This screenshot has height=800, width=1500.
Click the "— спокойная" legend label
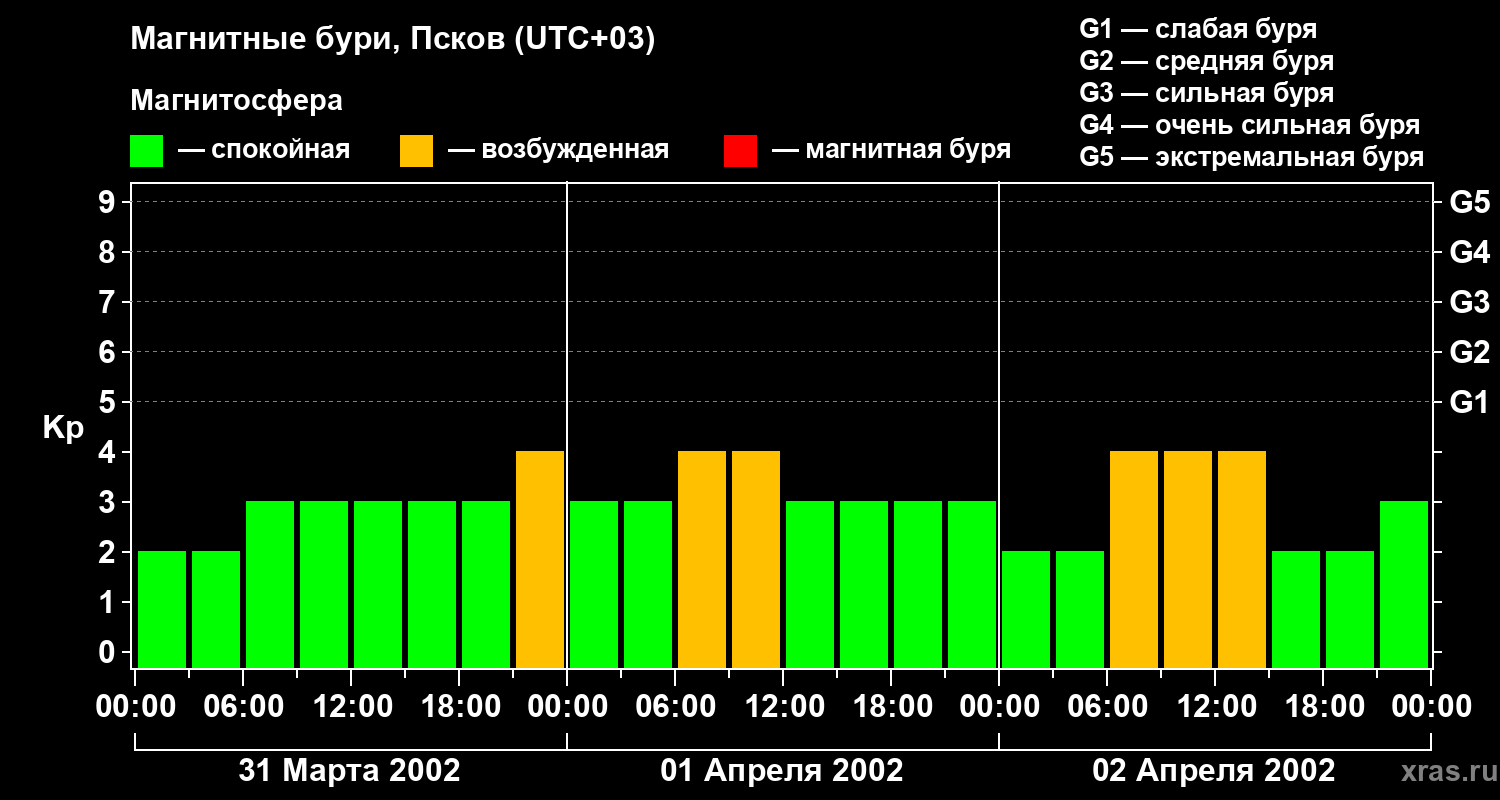coord(264,150)
